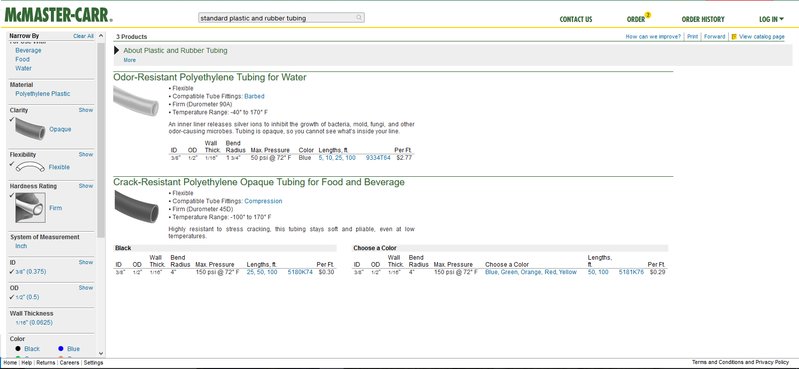The image size is (799, 369).
Task: Click lengths 25, 50, 100 link
Action: coord(262,272)
